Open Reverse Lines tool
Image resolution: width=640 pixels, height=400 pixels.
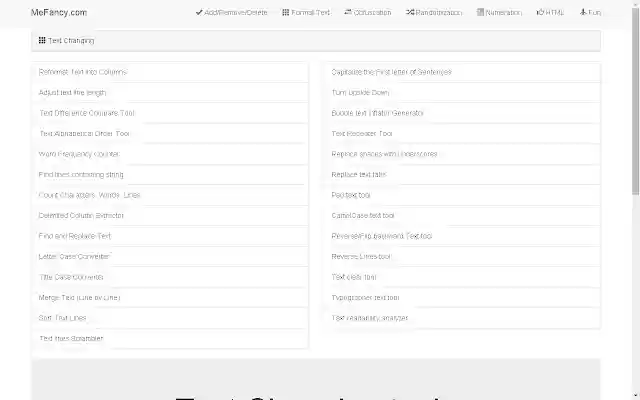coord(361,256)
